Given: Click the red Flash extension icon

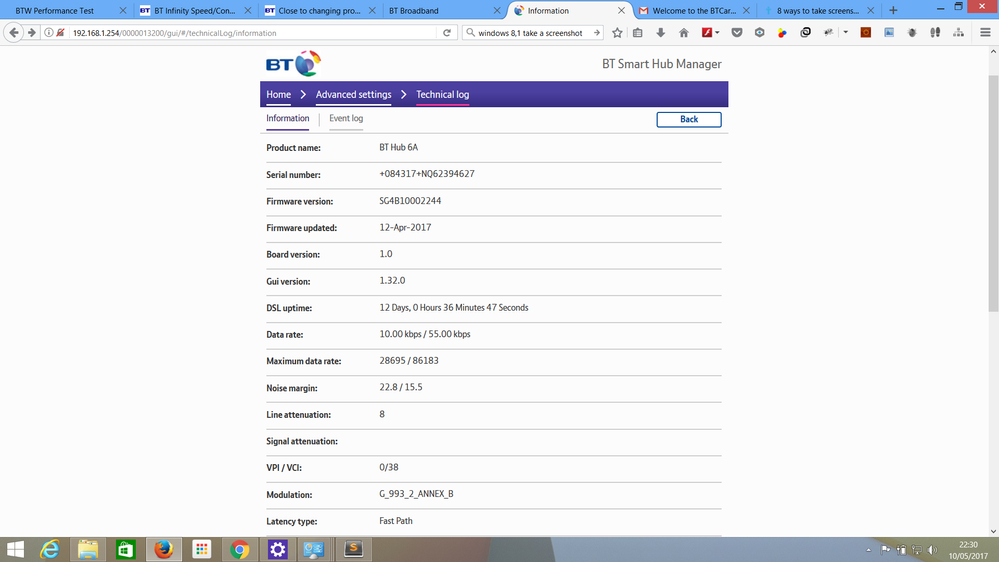Looking at the screenshot, I should click(x=707, y=32).
